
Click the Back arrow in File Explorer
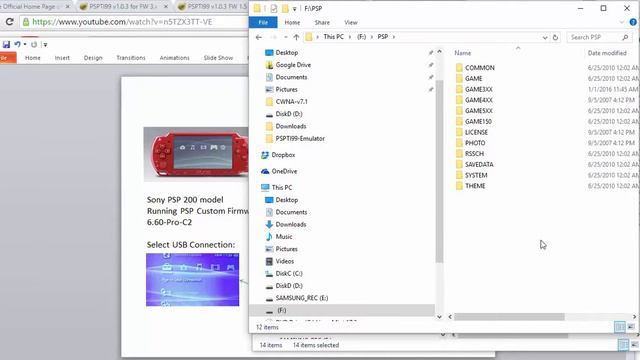[x=259, y=37]
